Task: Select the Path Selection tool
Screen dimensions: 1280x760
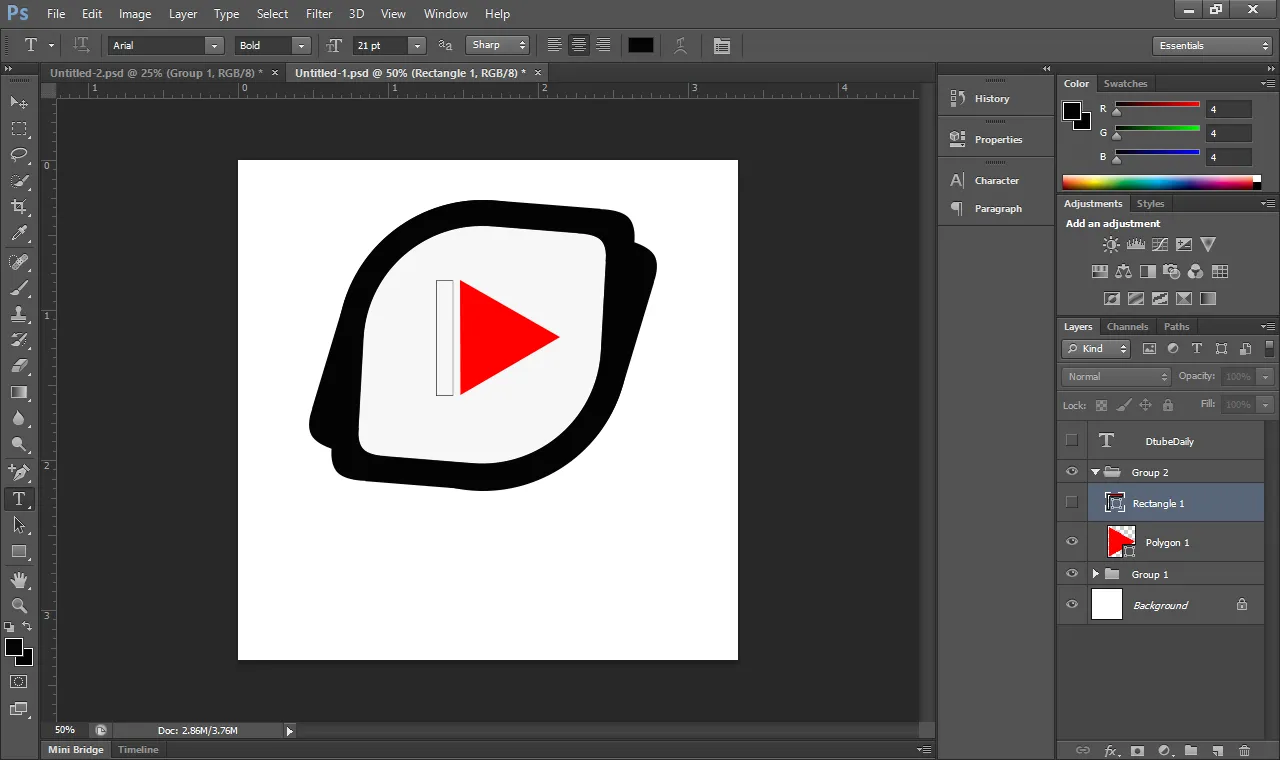Action: pos(19,524)
